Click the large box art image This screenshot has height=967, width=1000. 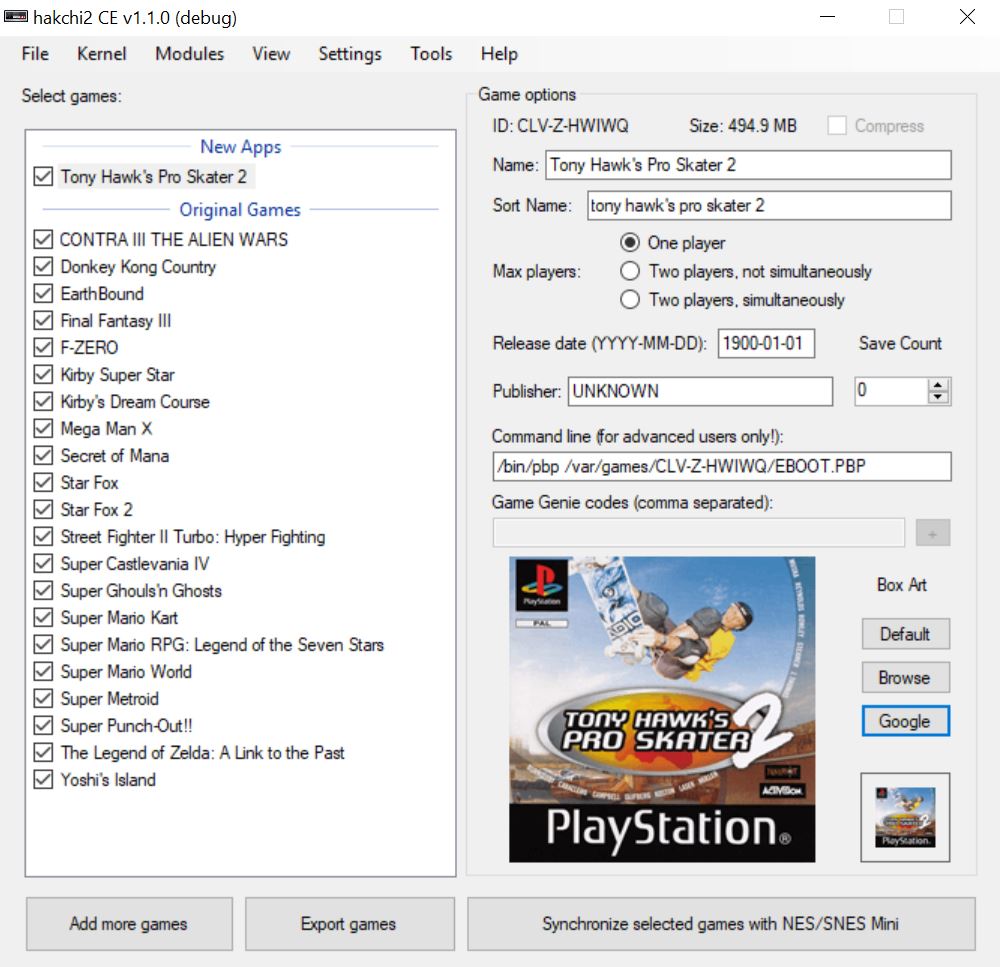click(662, 709)
